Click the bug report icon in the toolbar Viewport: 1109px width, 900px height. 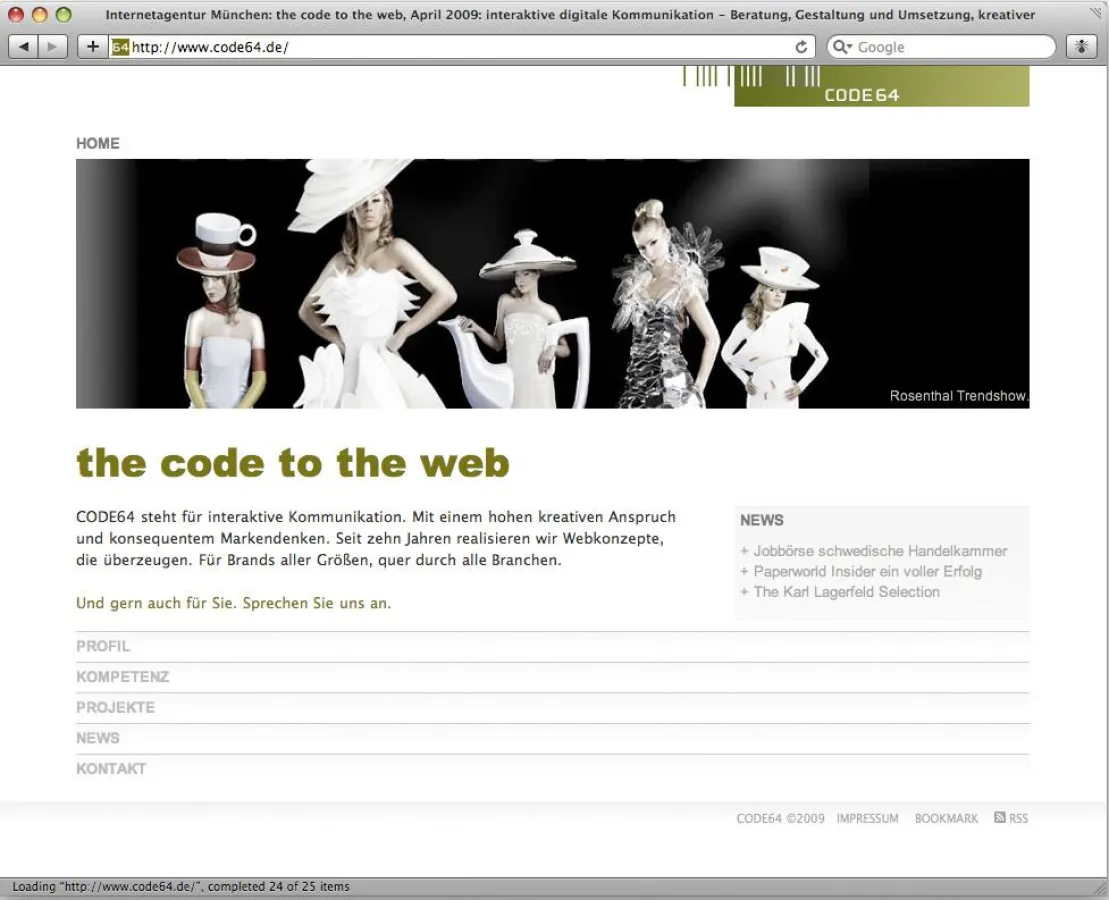(1080, 46)
